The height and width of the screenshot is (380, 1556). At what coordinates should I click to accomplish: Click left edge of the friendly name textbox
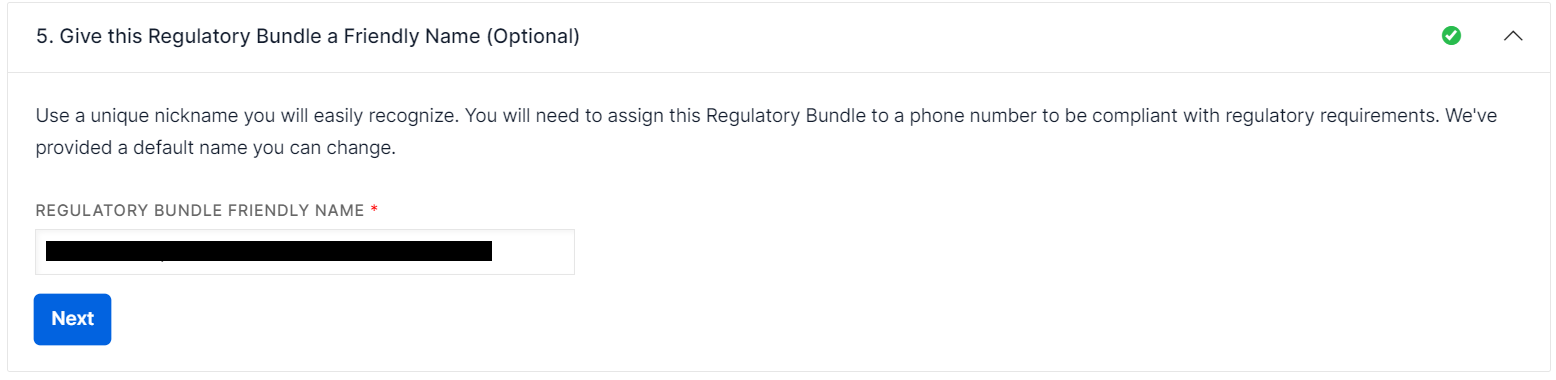[40, 251]
